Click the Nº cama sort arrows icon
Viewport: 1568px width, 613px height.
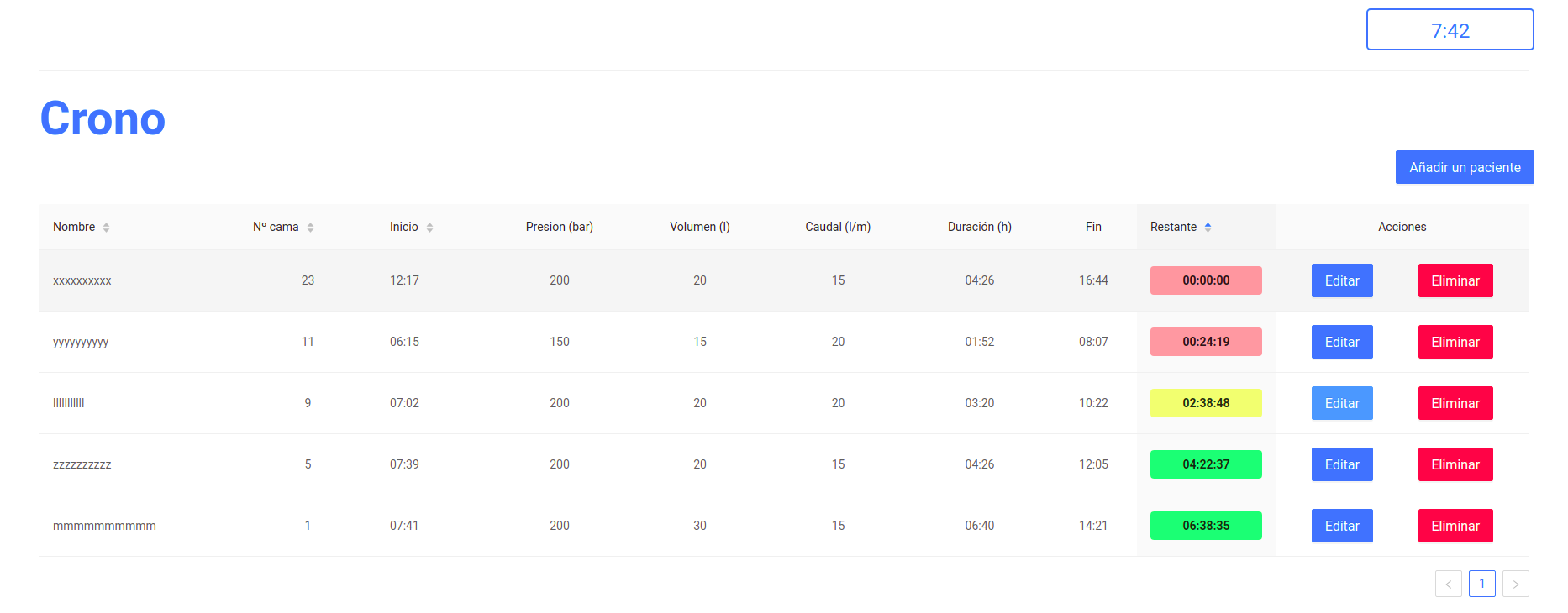310,228
